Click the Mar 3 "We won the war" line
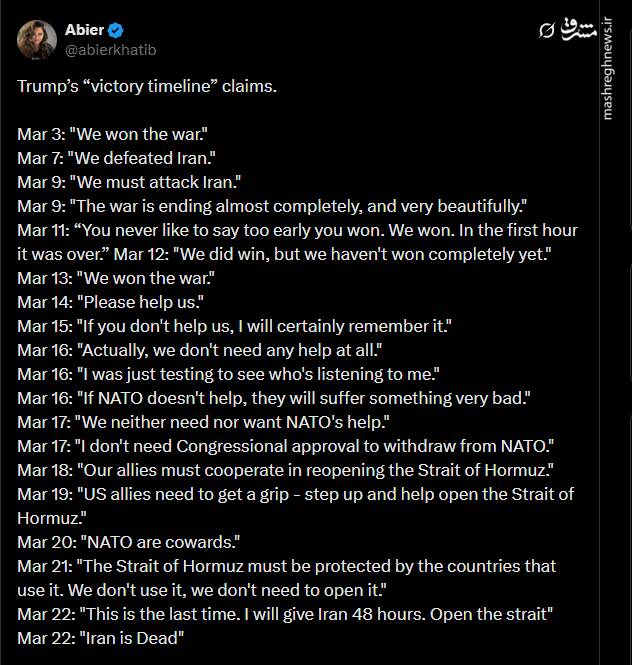The height and width of the screenshot is (665, 632). pos(112,134)
